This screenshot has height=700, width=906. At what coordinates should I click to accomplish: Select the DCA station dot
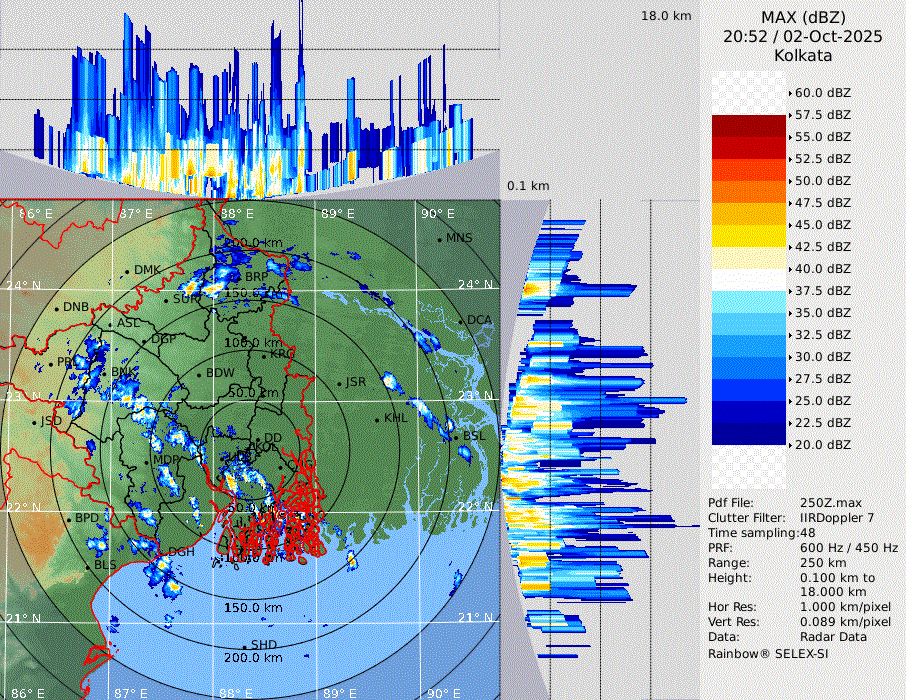pyautogui.click(x=461, y=321)
